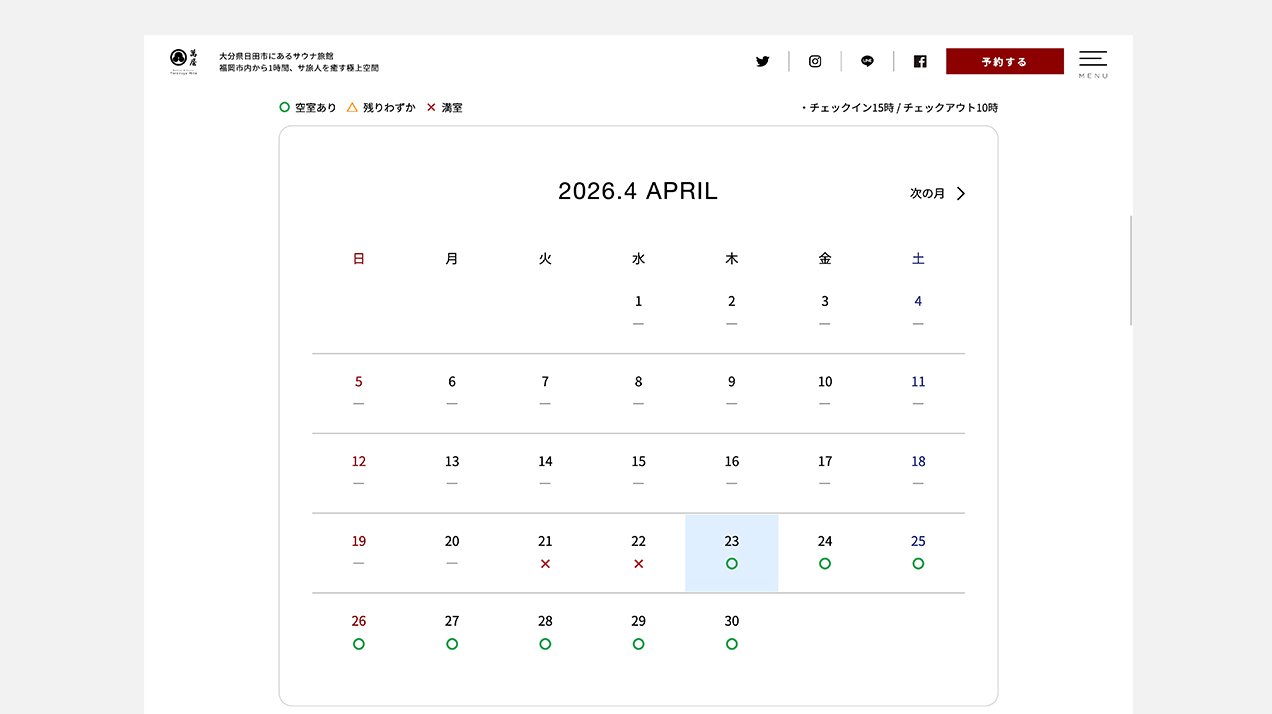Pick April 30 available date
Viewport: 1272px width, 714px height.
(x=731, y=632)
